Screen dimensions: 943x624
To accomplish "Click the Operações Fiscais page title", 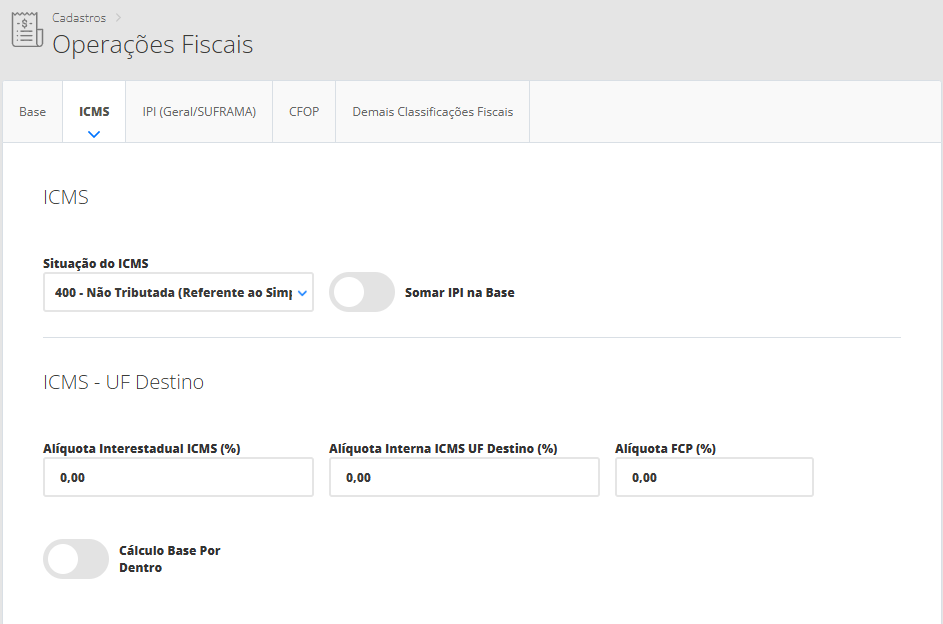I will (x=152, y=45).
